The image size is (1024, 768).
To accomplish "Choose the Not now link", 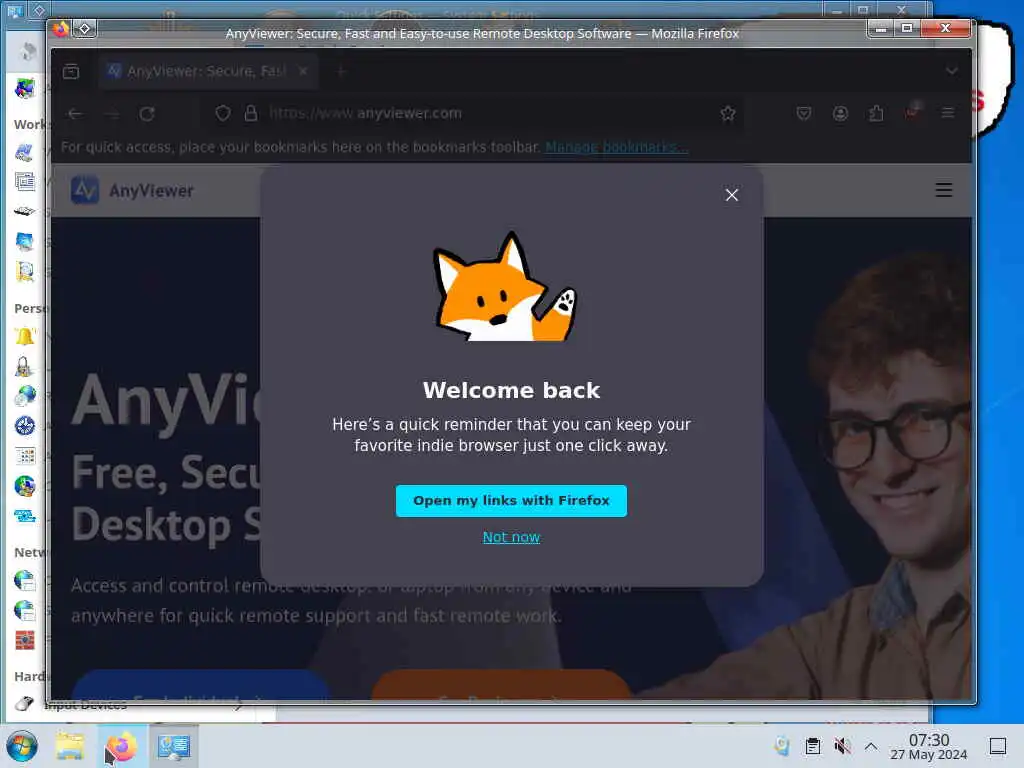I will (511, 537).
